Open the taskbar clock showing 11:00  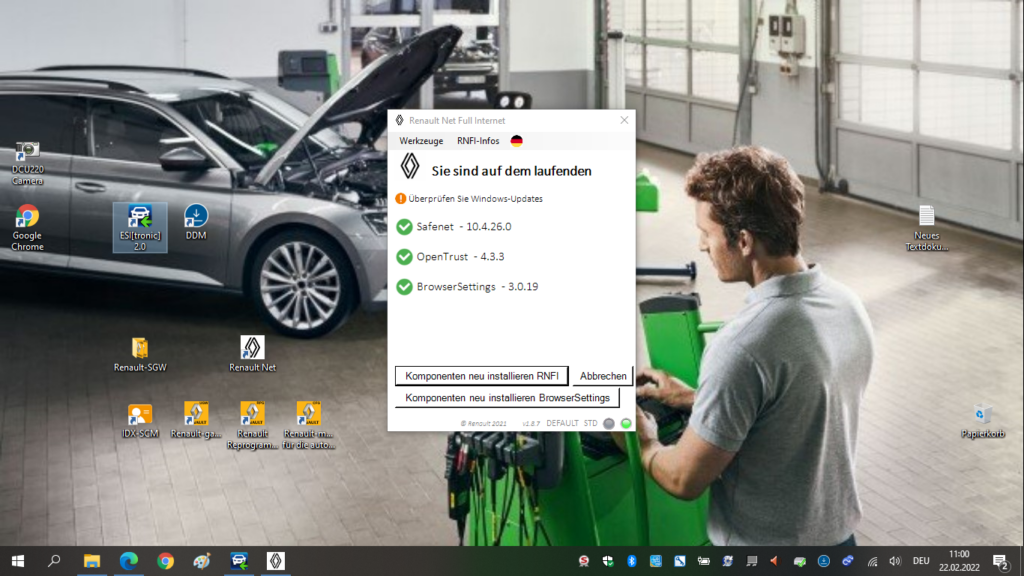pyautogui.click(x=959, y=561)
